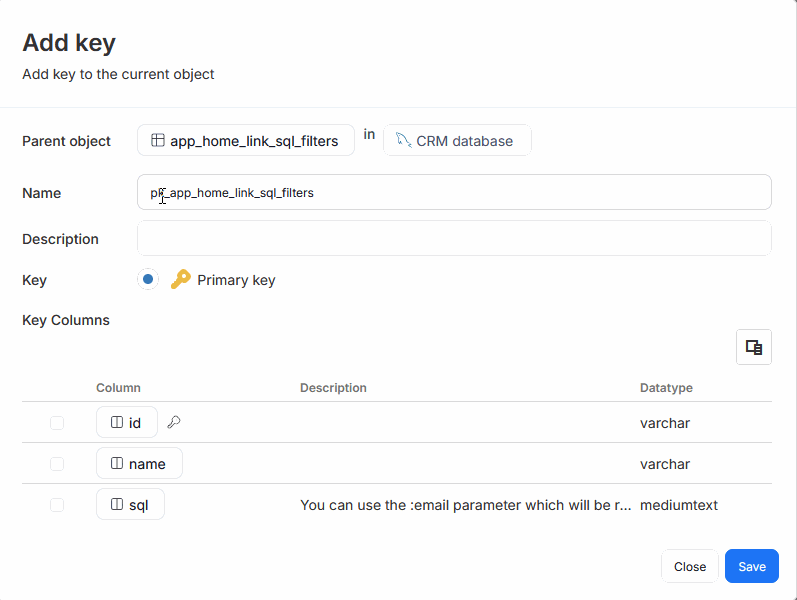
Task: Click the column picker icon button
Action: click(x=754, y=347)
